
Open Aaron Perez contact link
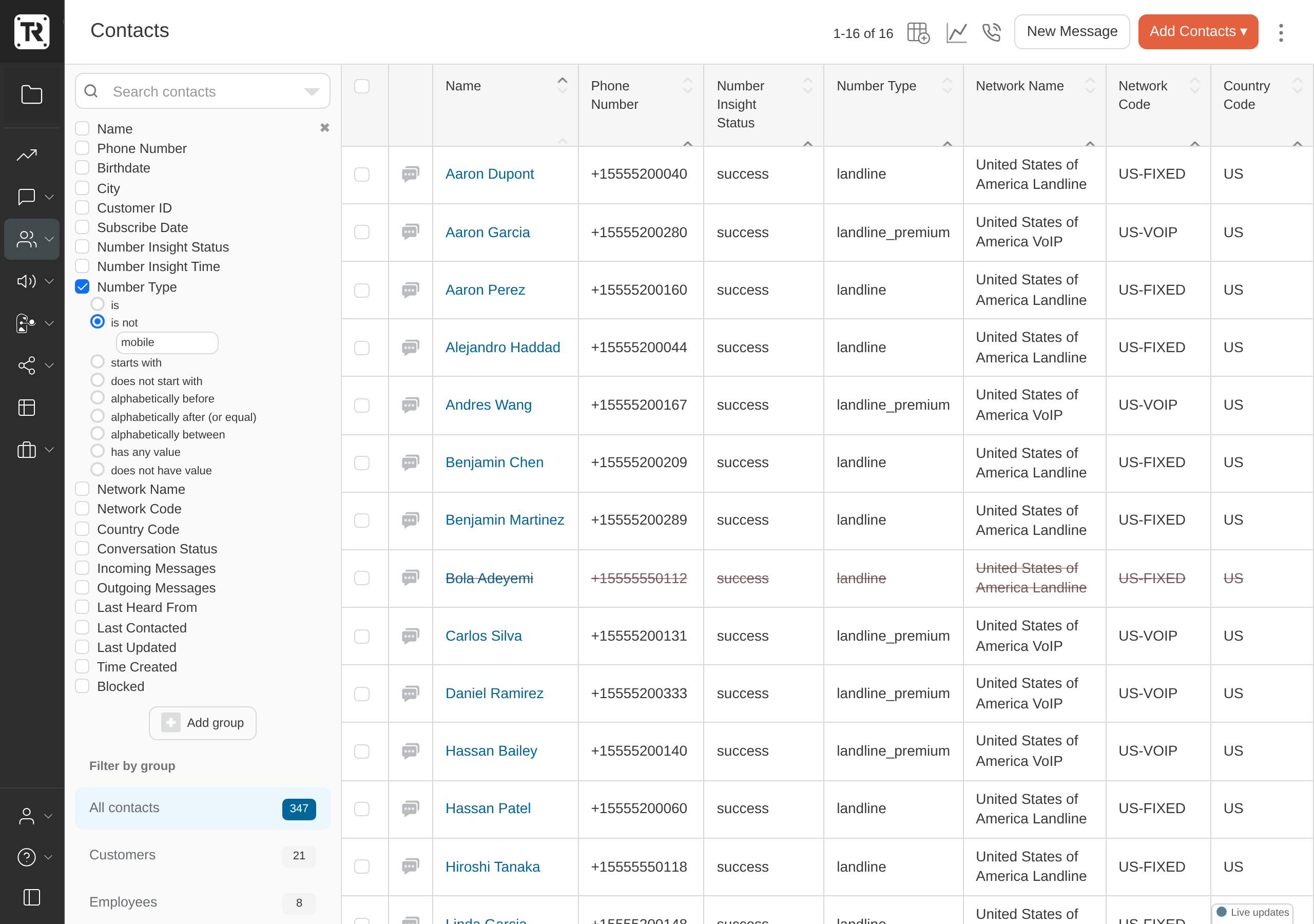(486, 290)
